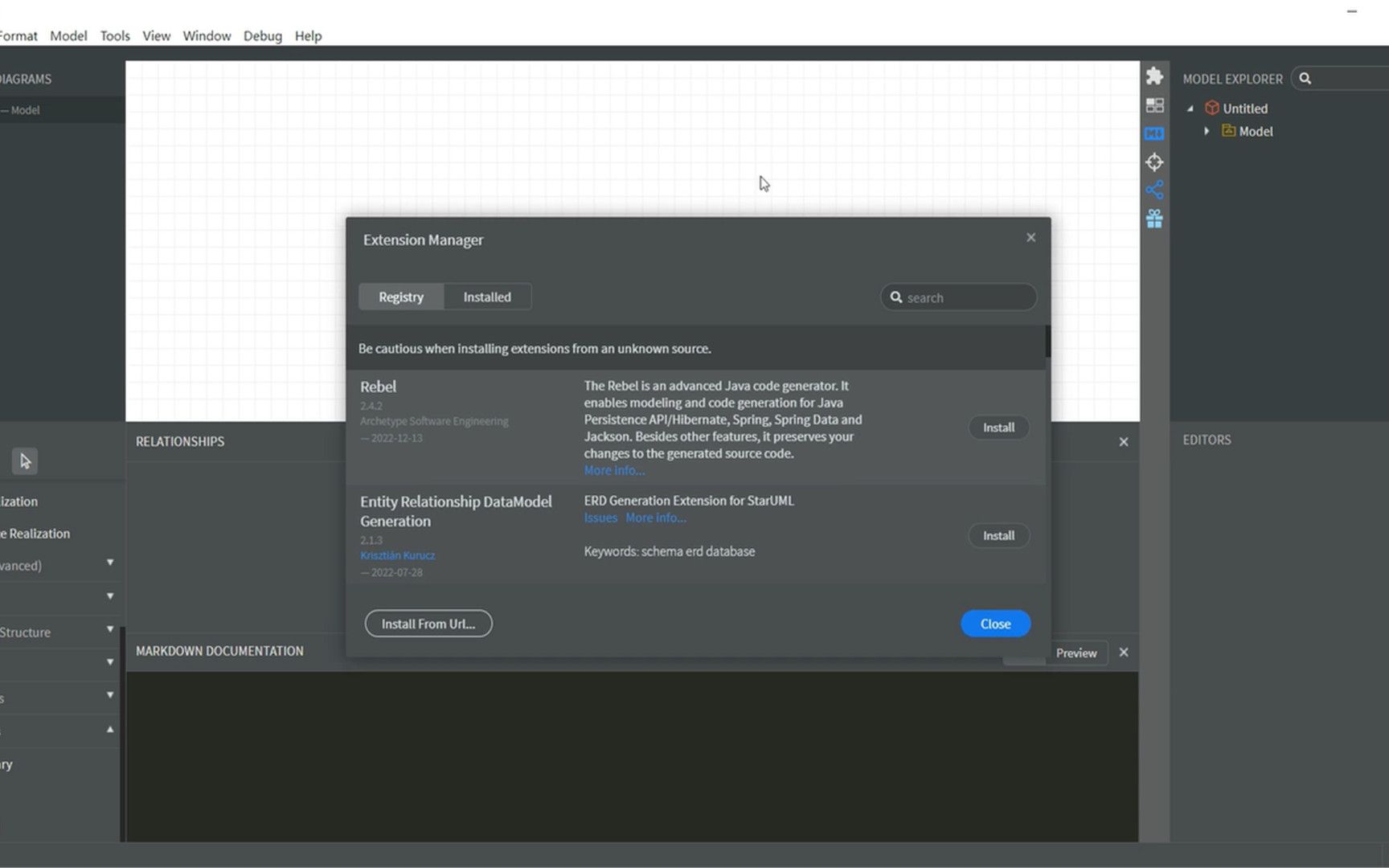Install the Rebel extension
Viewport: 1389px width, 868px height.
click(x=998, y=427)
